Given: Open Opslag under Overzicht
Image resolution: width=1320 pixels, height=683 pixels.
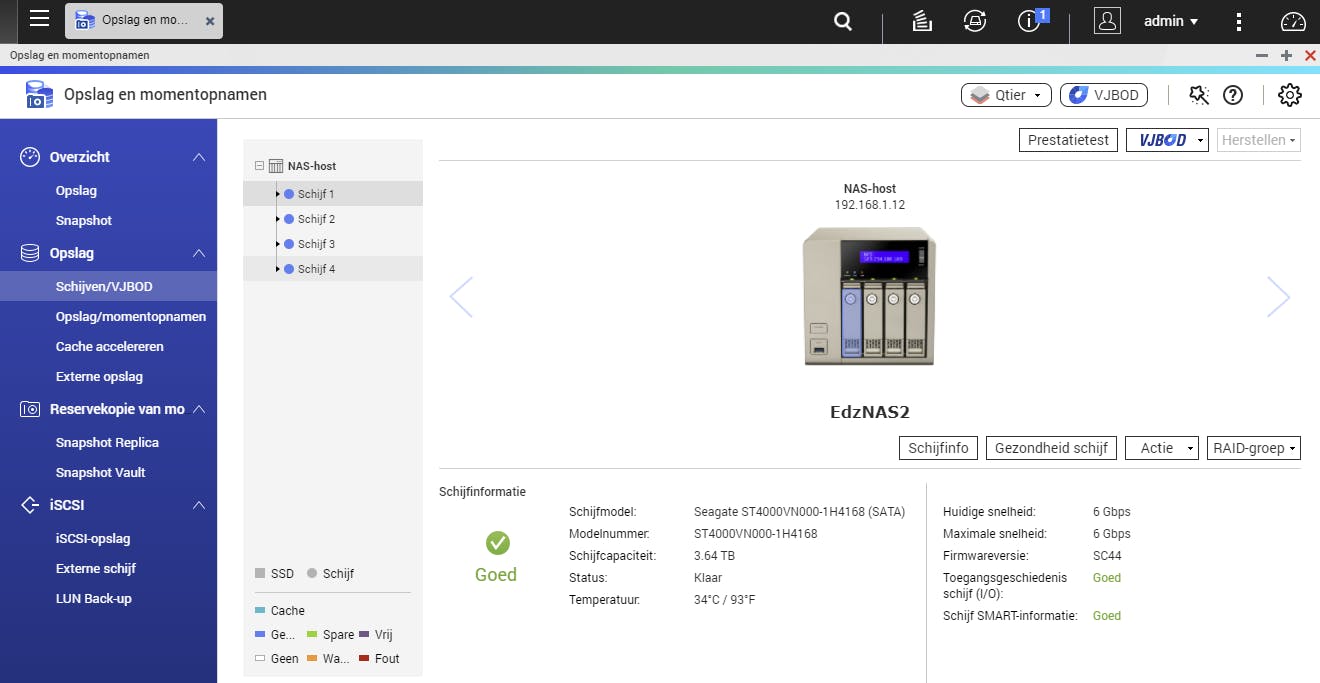Looking at the screenshot, I should [76, 191].
